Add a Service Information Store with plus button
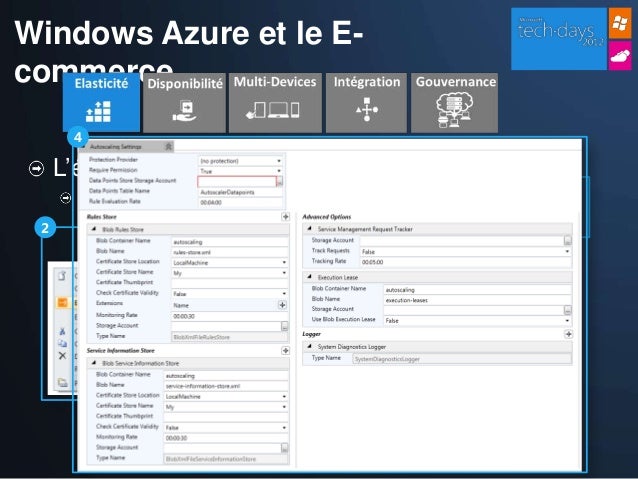The height and width of the screenshot is (479, 638). [286, 350]
